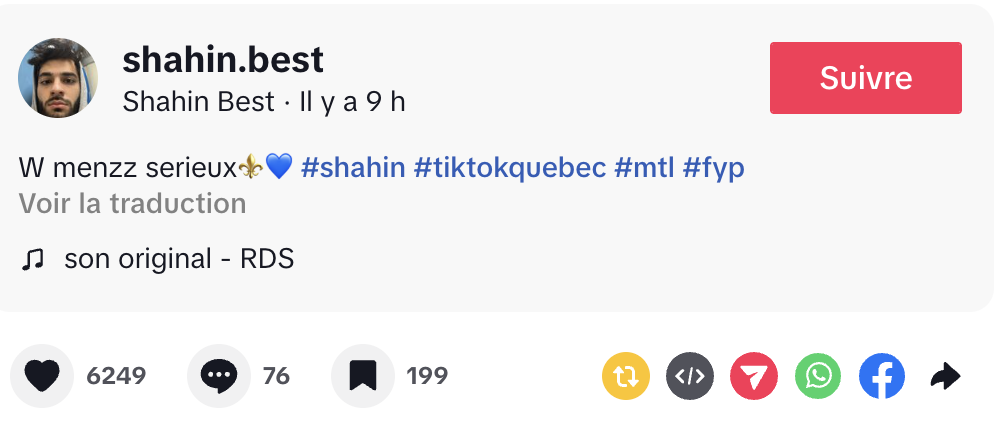This screenshot has width=996, height=424.
Task: Like the video with the heart icon
Action: tap(42, 376)
